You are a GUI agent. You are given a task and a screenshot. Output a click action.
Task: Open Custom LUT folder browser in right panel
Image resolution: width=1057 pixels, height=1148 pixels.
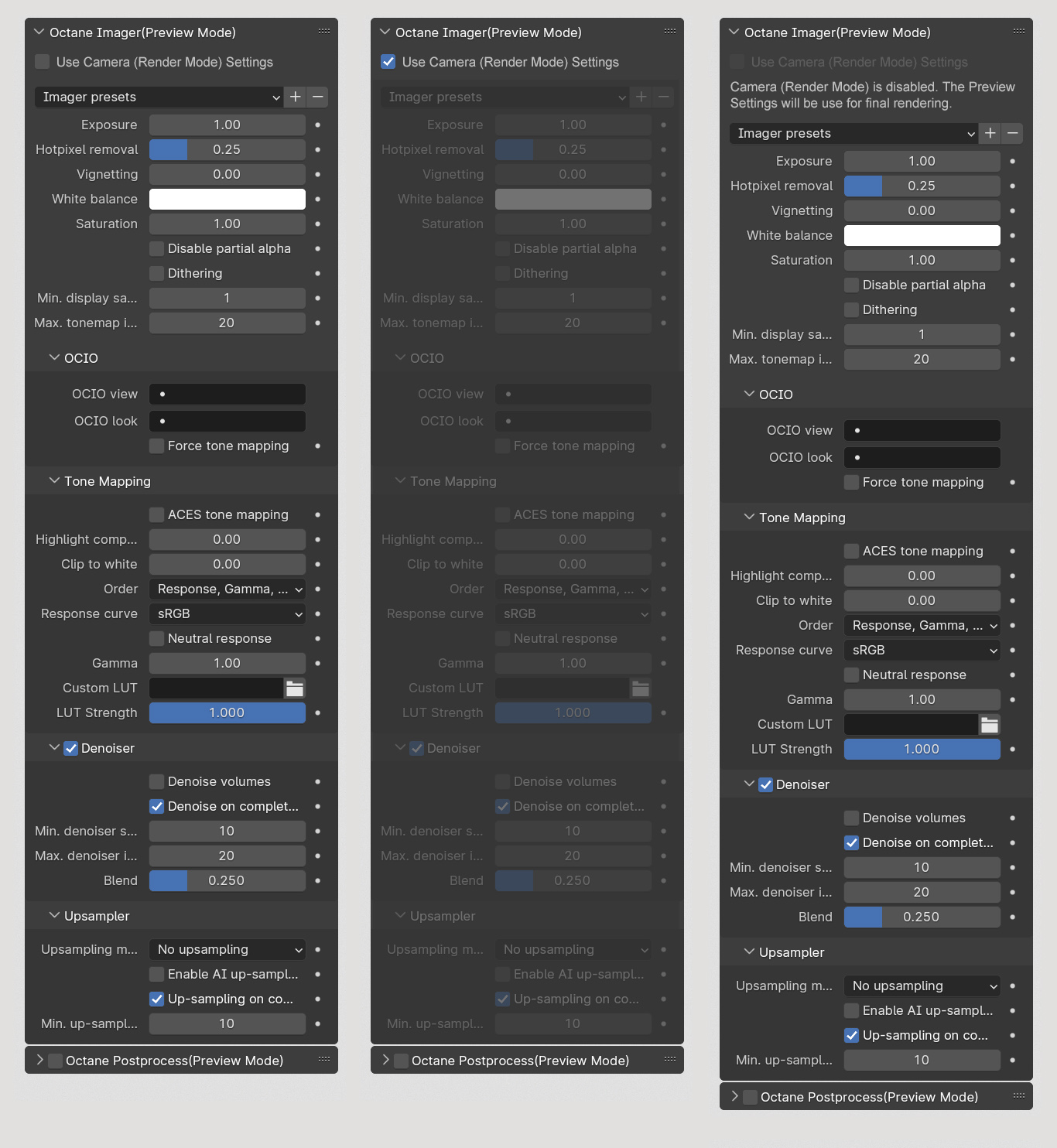pyautogui.click(x=990, y=724)
